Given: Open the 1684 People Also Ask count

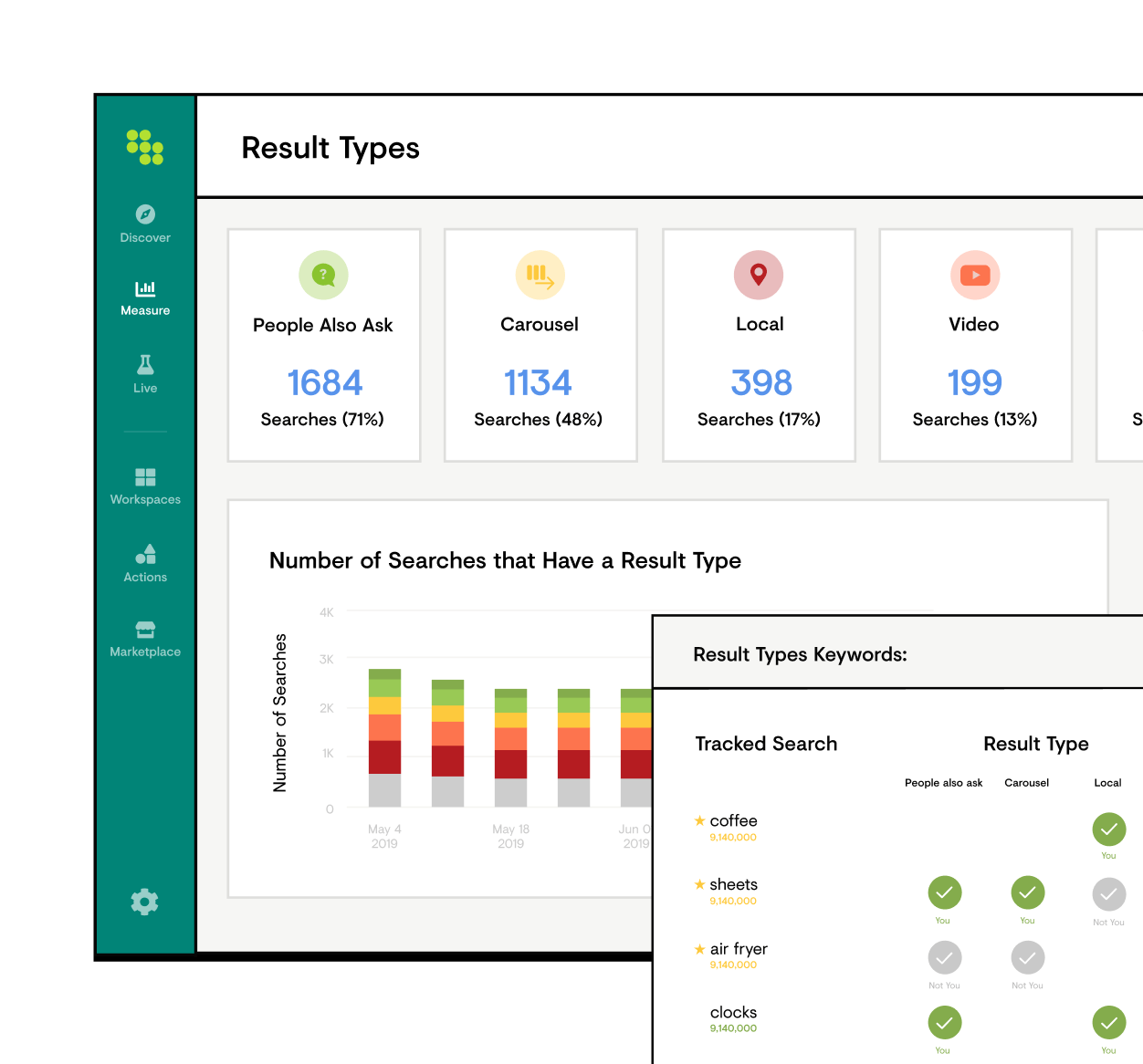Looking at the screenshot, I should [x=324, y=383].
